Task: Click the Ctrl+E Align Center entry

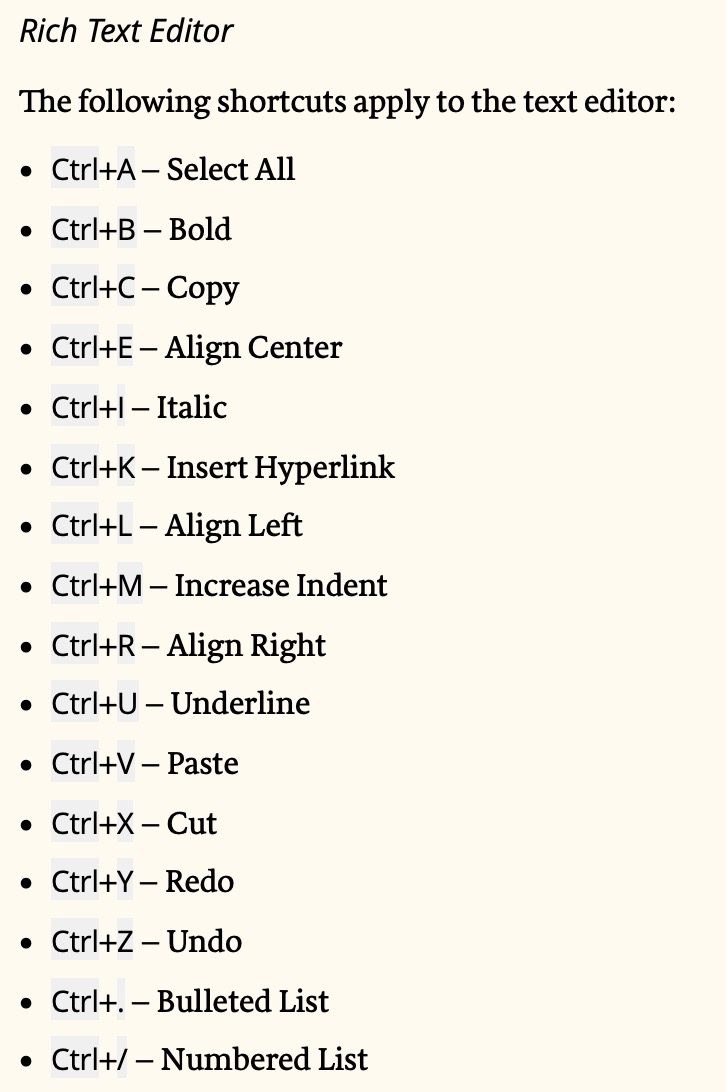Action: pyautogui.click(x=196, y=348)
